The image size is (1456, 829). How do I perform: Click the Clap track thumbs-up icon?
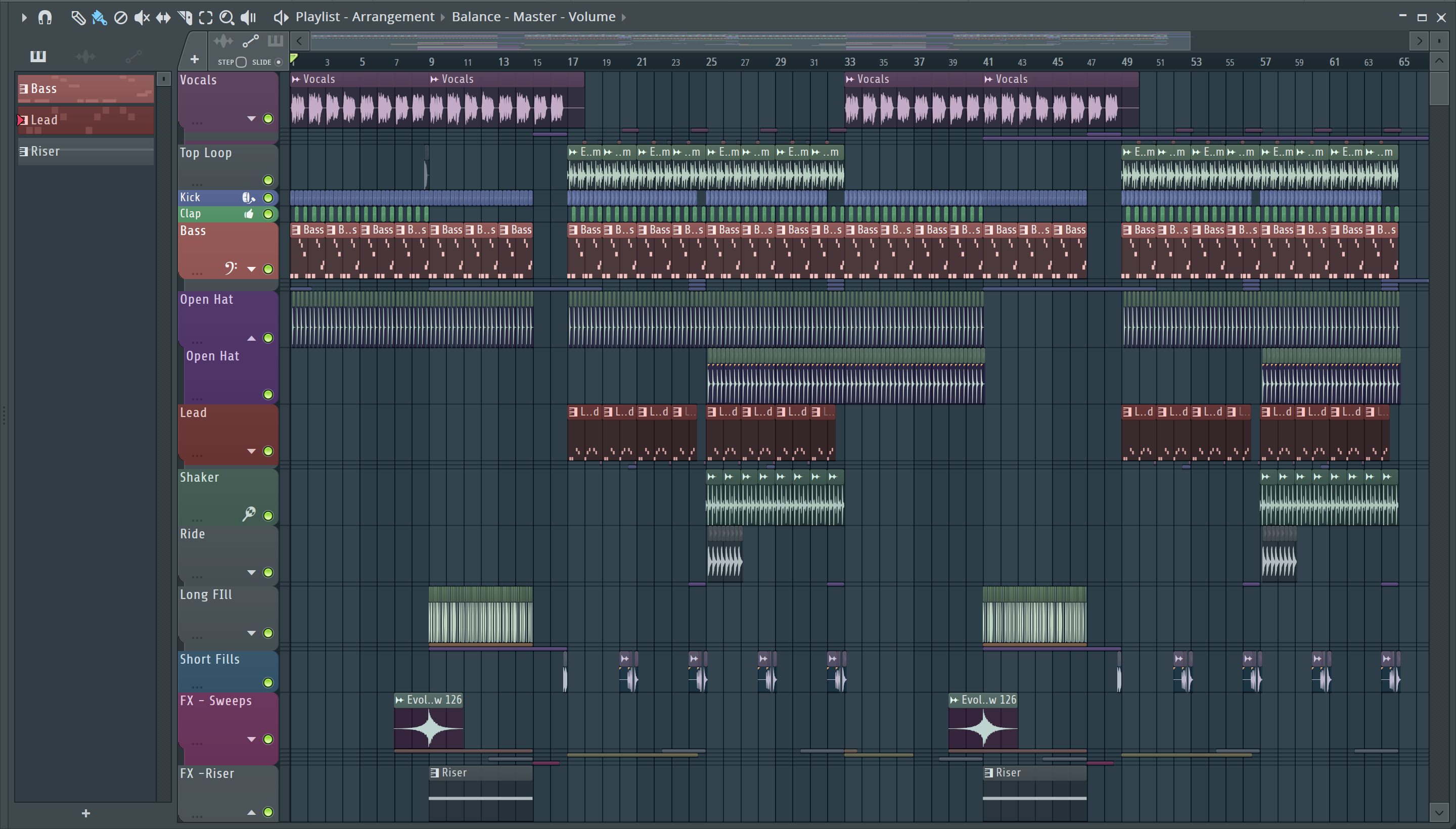(249, 214)
